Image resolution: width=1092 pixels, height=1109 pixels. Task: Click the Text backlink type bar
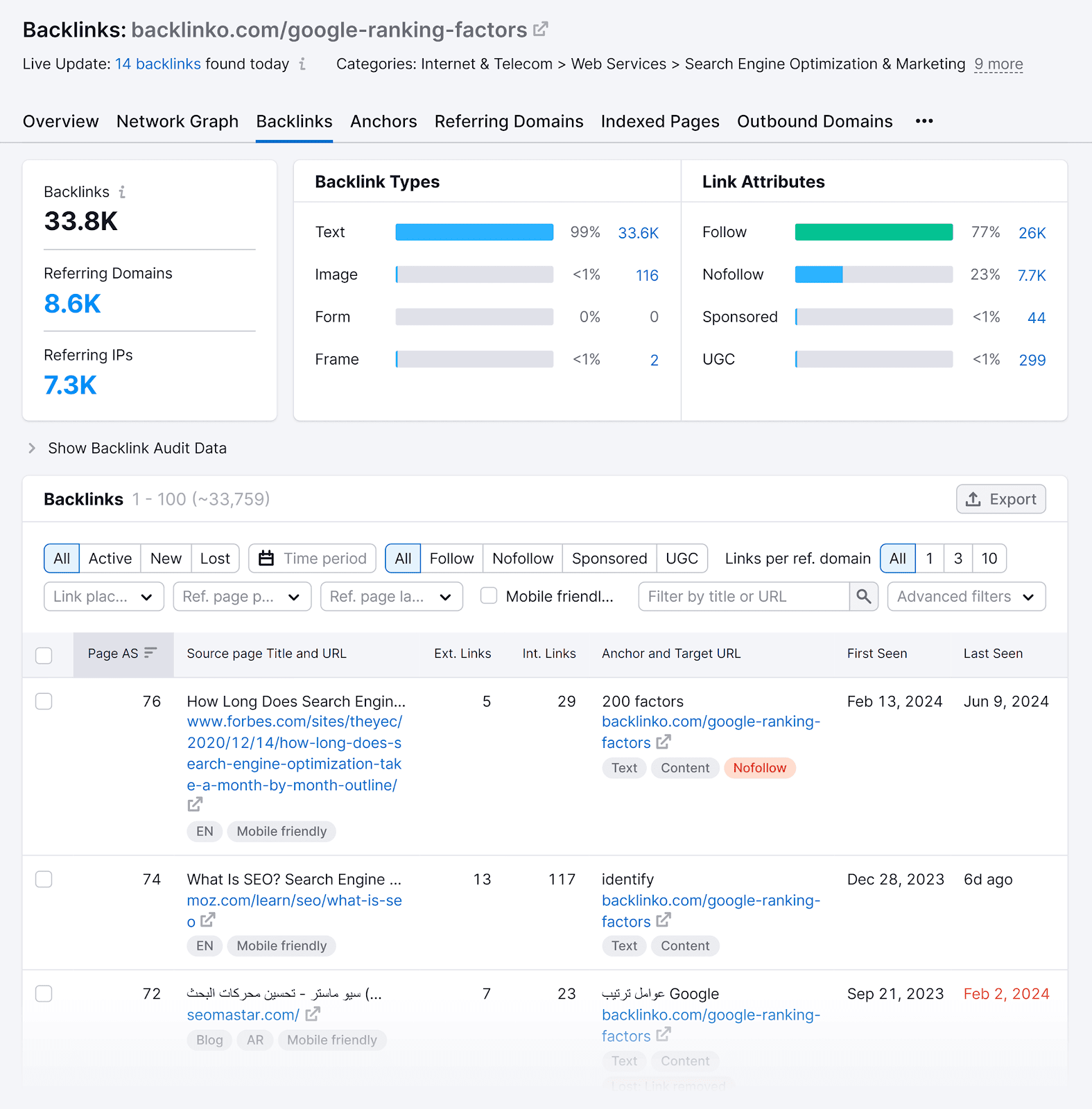point(474,232)
